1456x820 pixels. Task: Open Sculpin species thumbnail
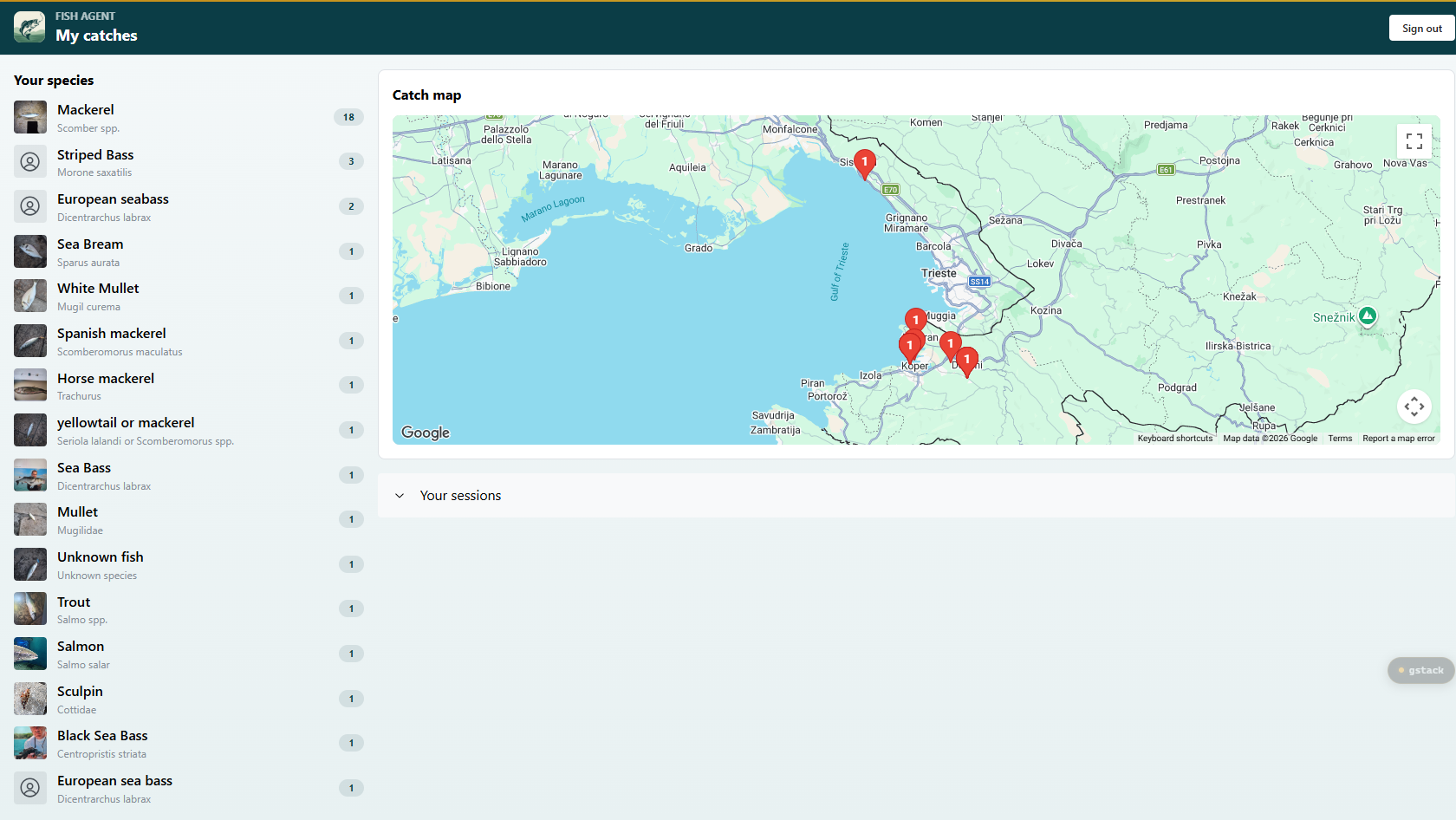30,699
